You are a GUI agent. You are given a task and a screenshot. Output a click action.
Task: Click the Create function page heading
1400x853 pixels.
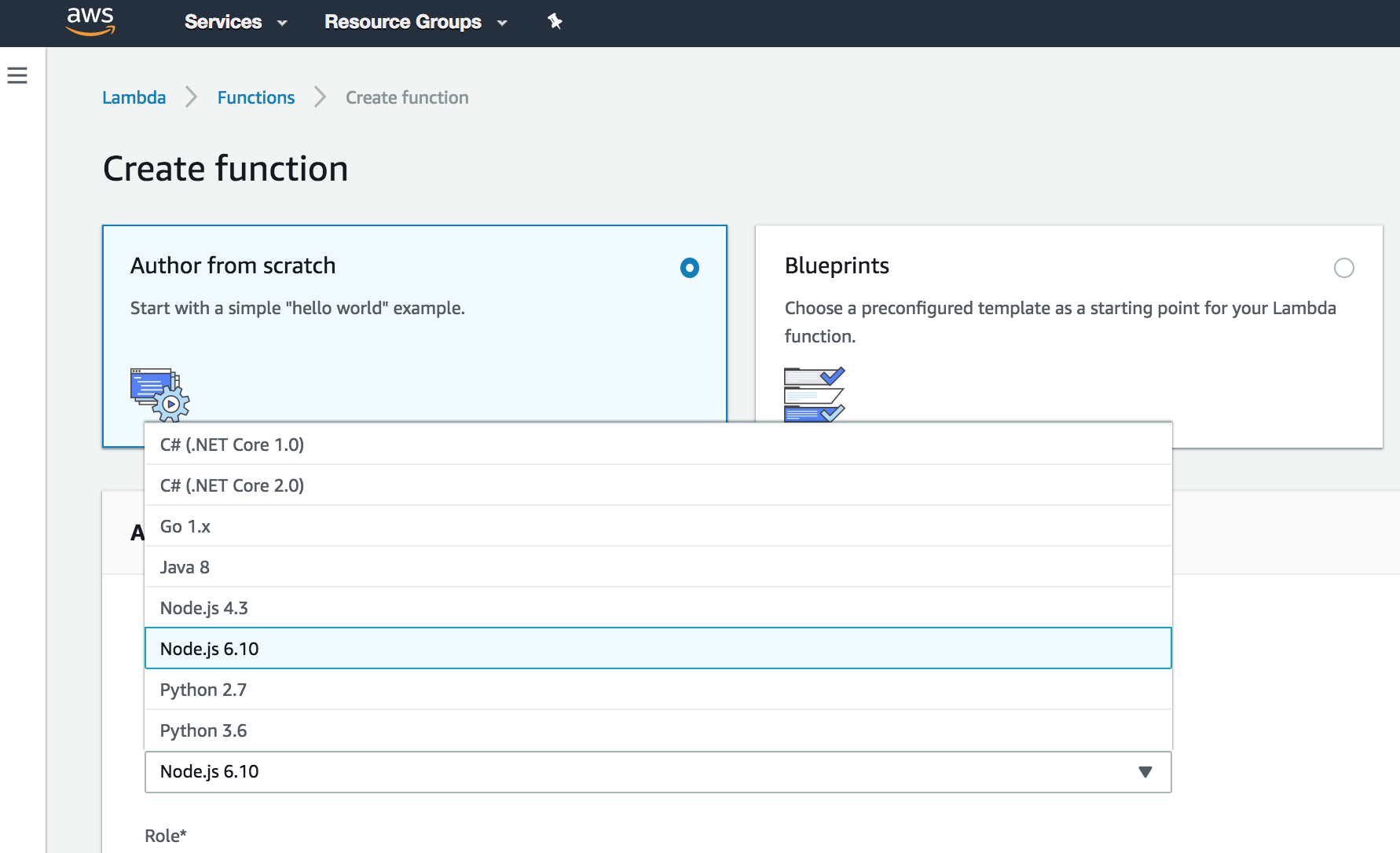click(225, 169)
